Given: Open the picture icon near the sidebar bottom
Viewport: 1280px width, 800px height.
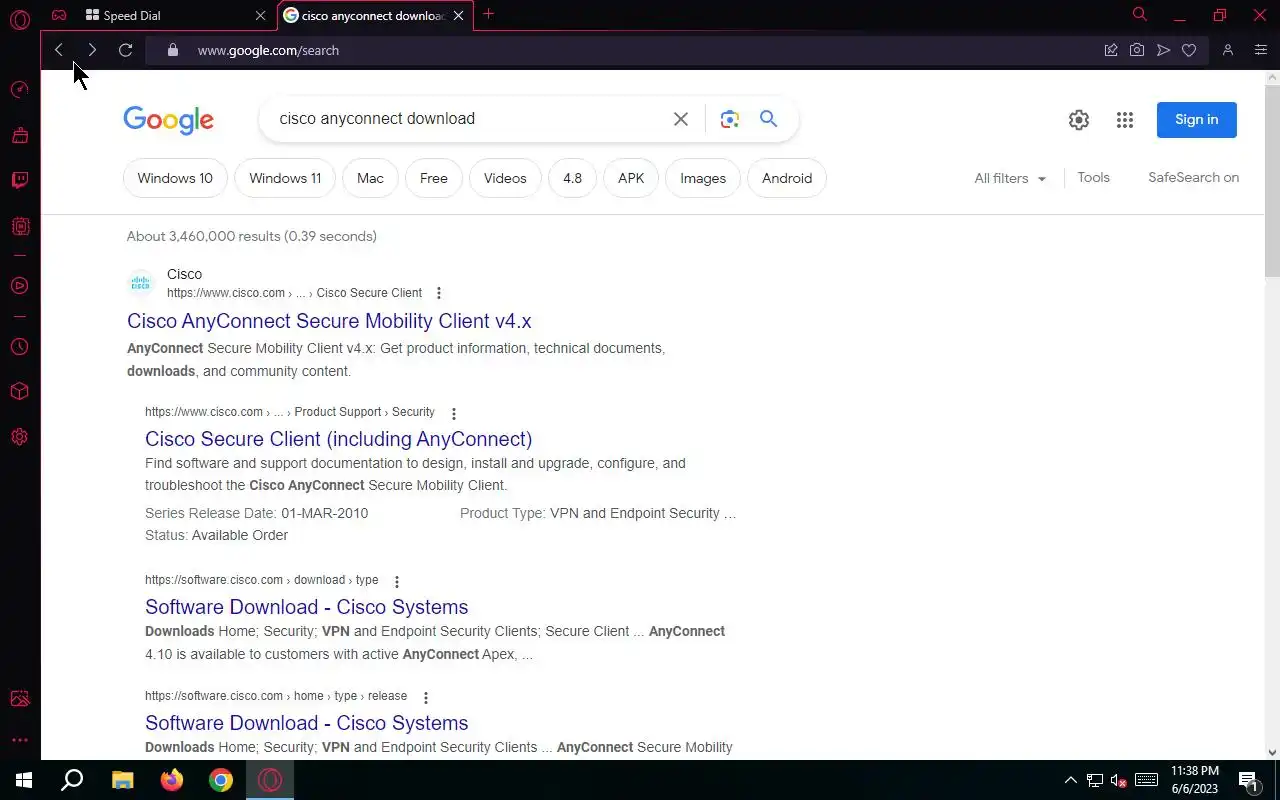Looking at the screenshot, I should 19,699.
